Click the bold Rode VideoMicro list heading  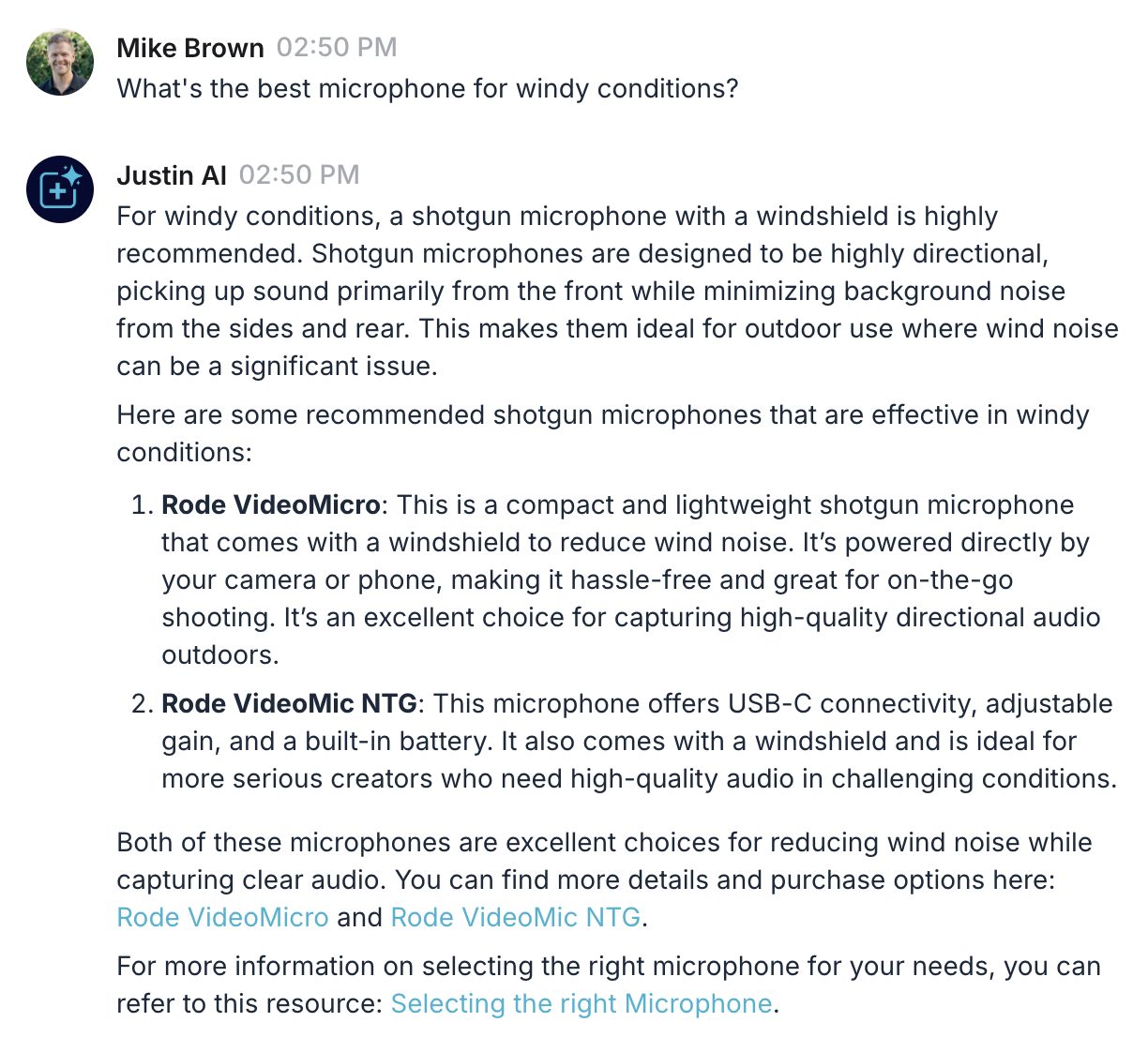point(271,504)
